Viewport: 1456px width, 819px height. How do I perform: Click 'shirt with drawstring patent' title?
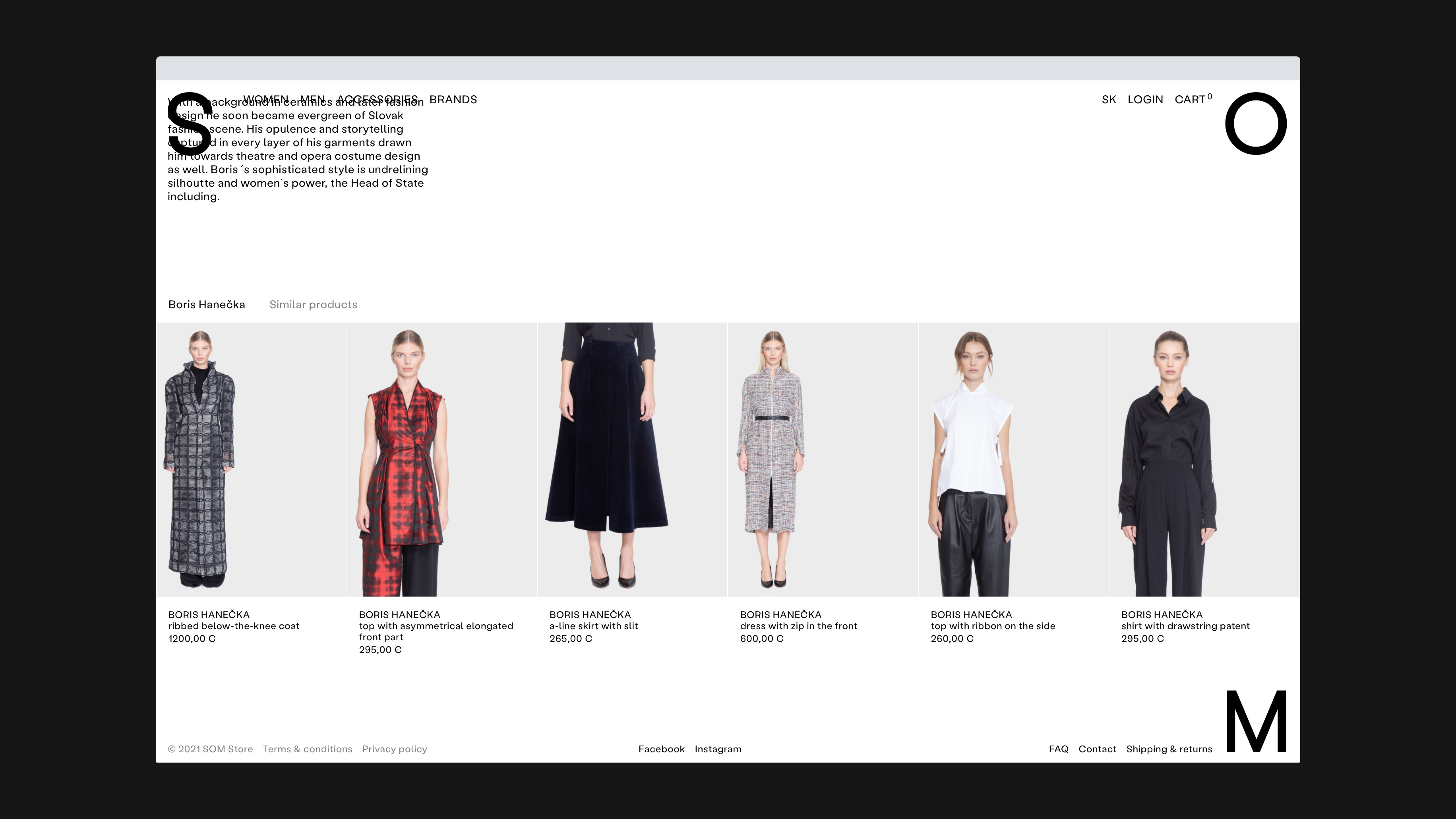[1185, 626]
